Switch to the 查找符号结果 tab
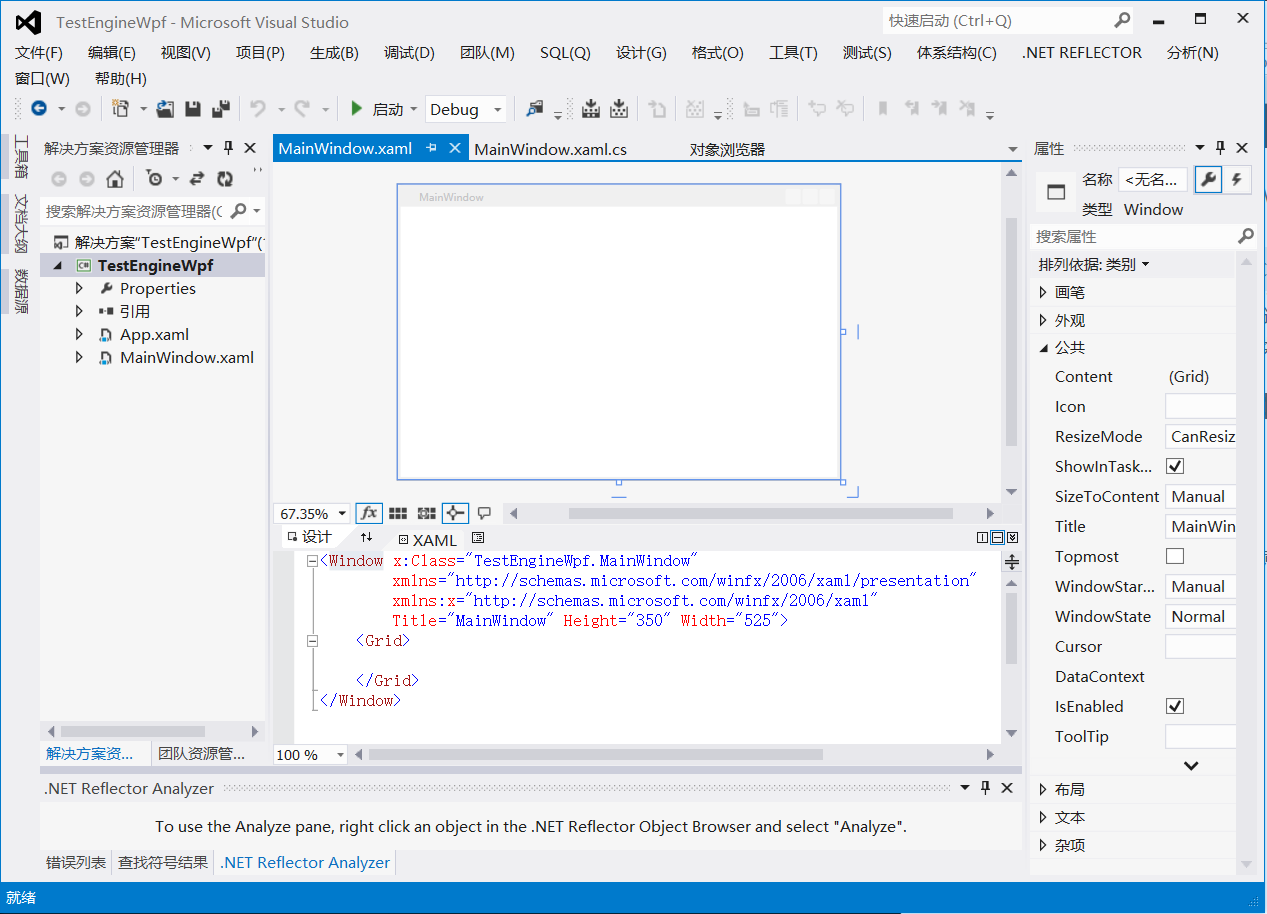1267x914 pixels. click(163, 862)
